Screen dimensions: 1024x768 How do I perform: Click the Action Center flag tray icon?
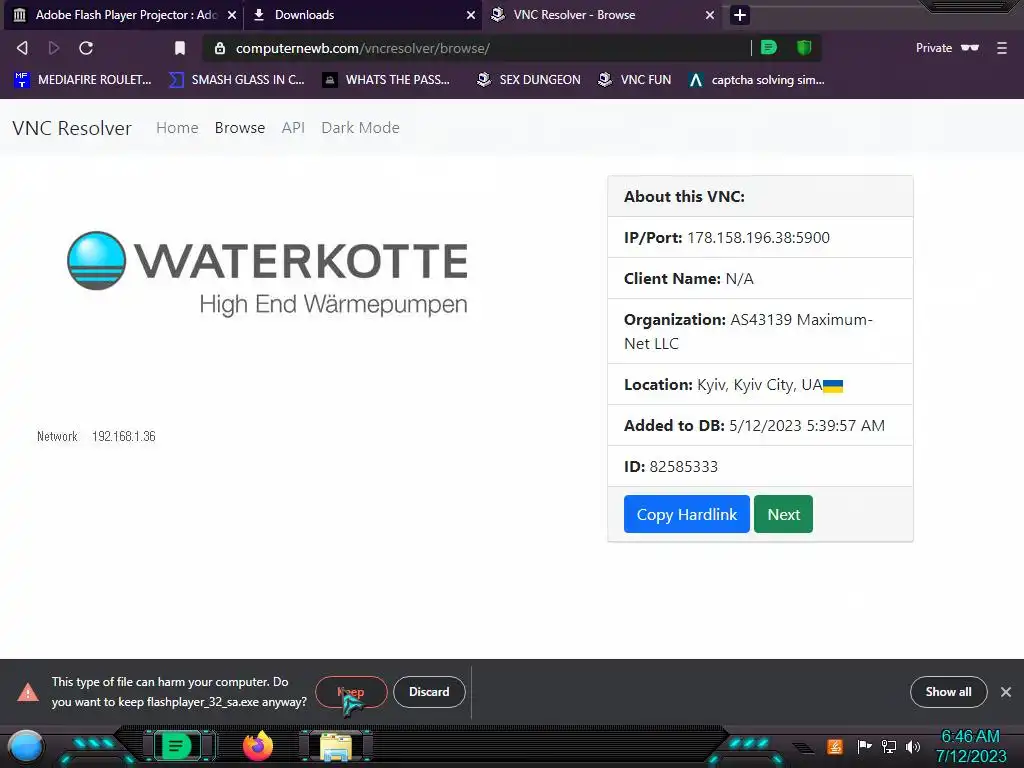[864, 746]
